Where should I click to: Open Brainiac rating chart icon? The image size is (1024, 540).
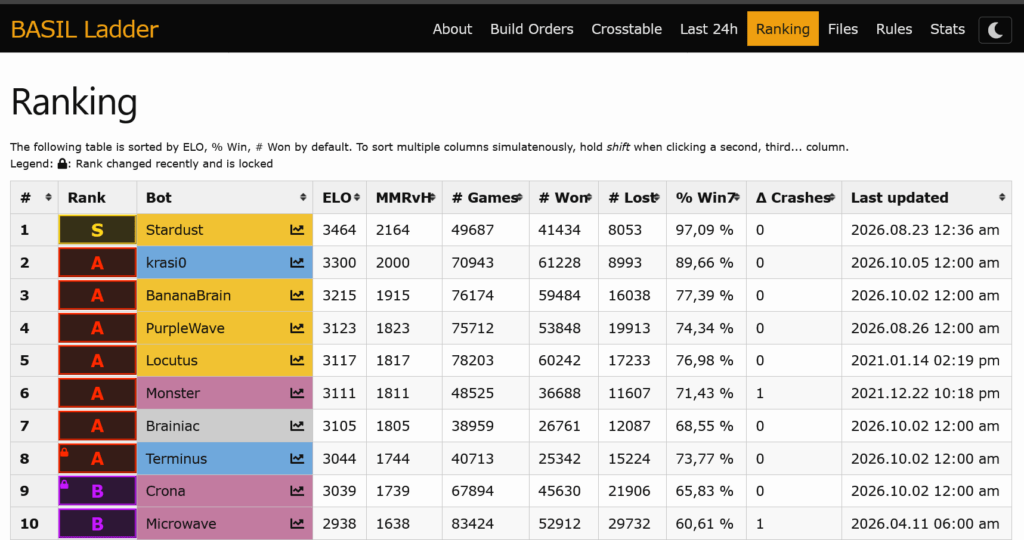point(297,426)
